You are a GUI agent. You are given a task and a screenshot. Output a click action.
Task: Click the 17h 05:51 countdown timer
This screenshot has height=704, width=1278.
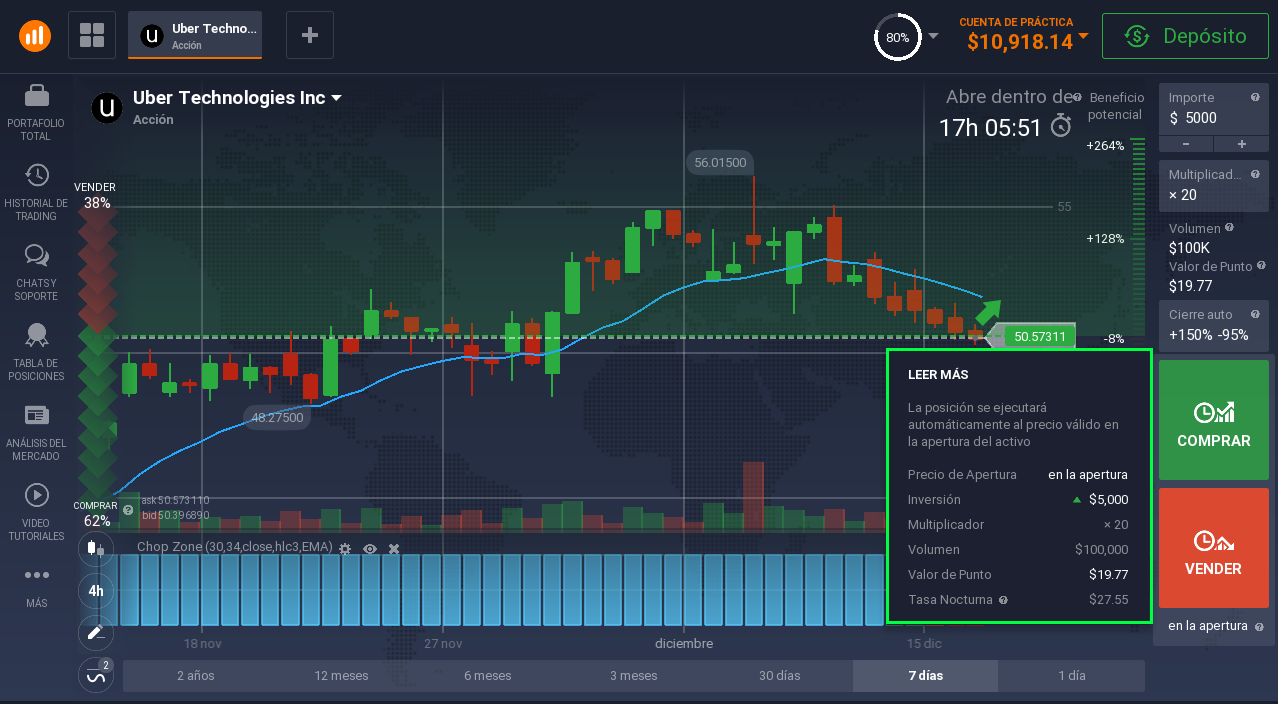(x=990, y=128)
